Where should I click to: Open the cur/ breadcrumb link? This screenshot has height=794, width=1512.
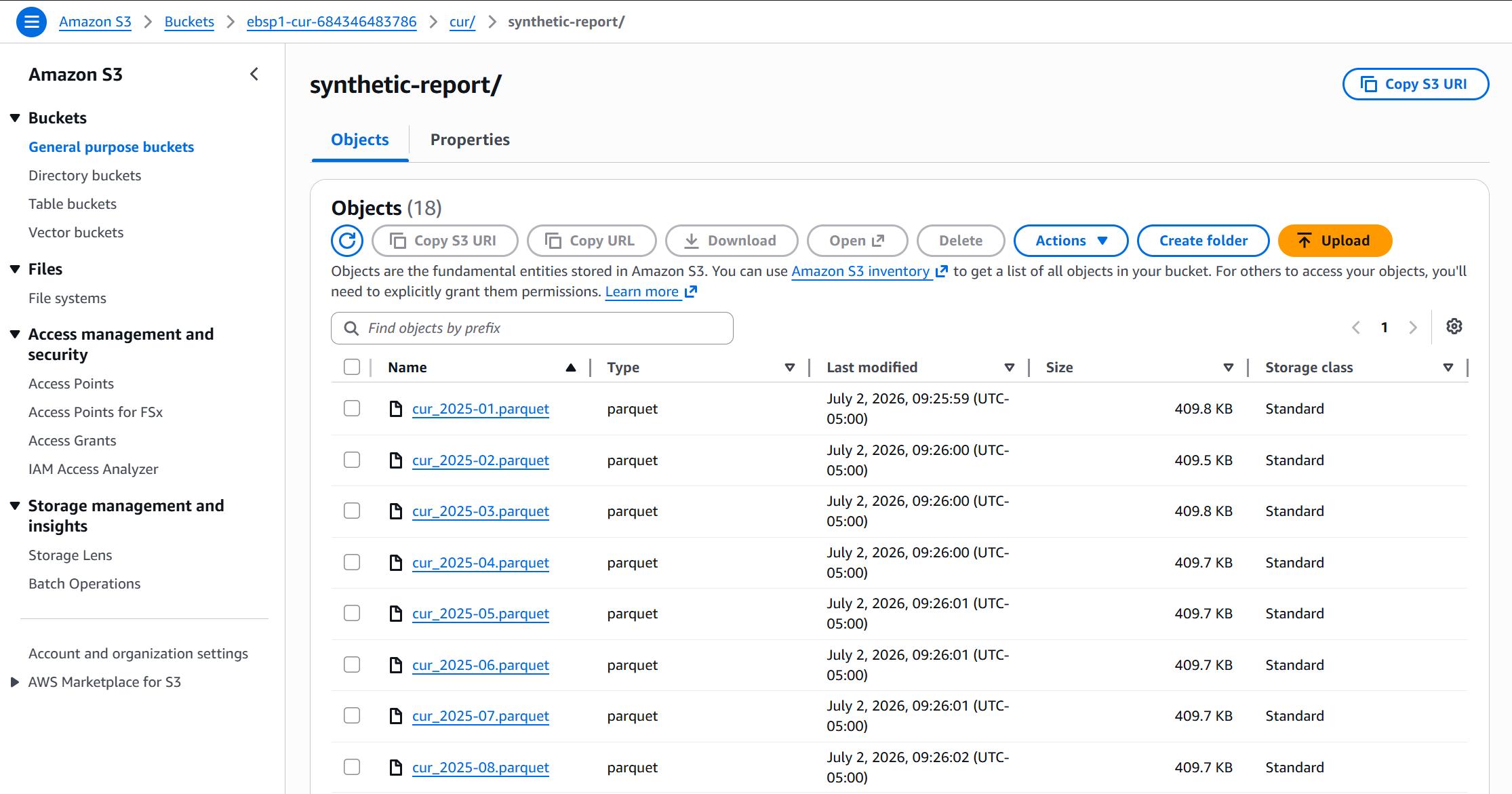tap(462, 22)
